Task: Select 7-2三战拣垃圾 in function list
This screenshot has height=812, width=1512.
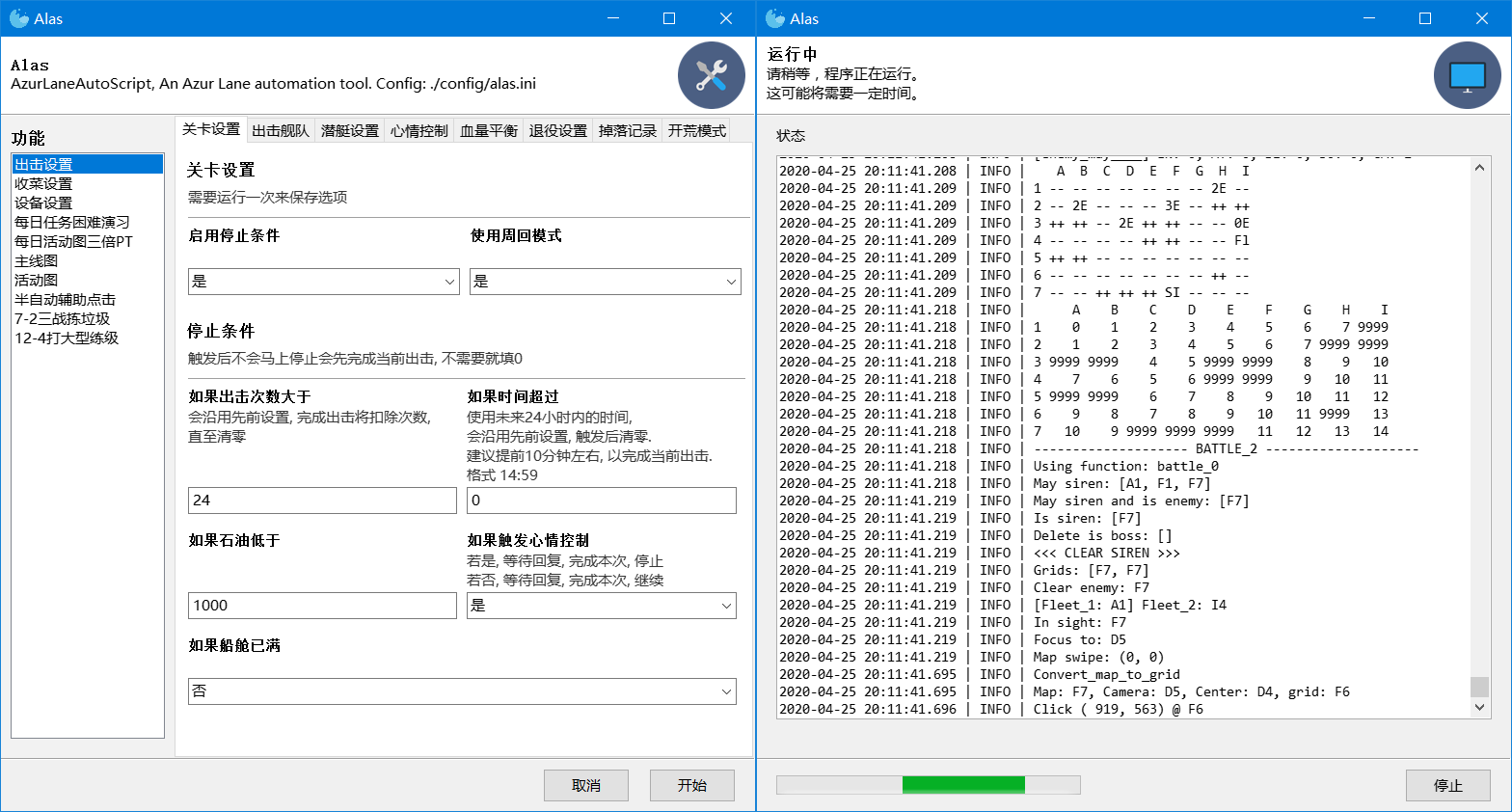Action: point(63,318)
